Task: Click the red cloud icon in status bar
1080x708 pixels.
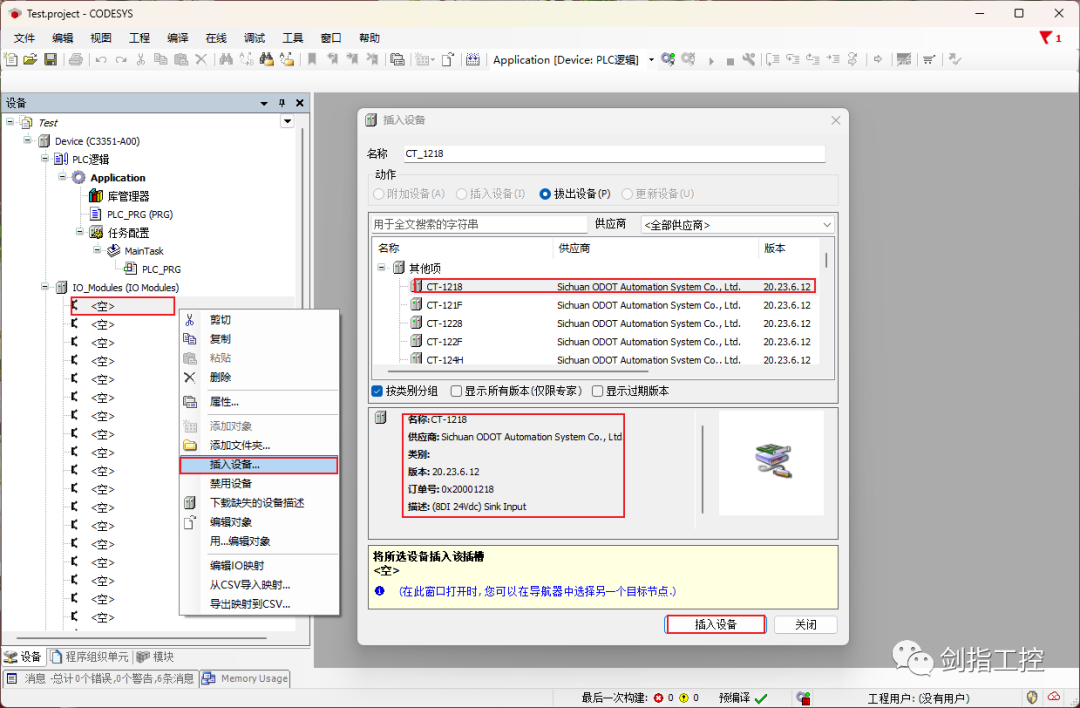Action: [x=1054, y=697]
